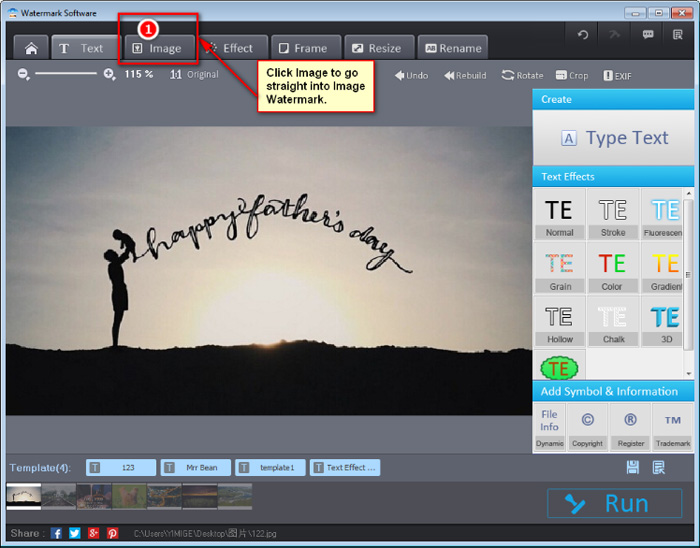Click the undo arrow icon in title toolbar
The width and height of the screenshot is (700, 548).
583,35
